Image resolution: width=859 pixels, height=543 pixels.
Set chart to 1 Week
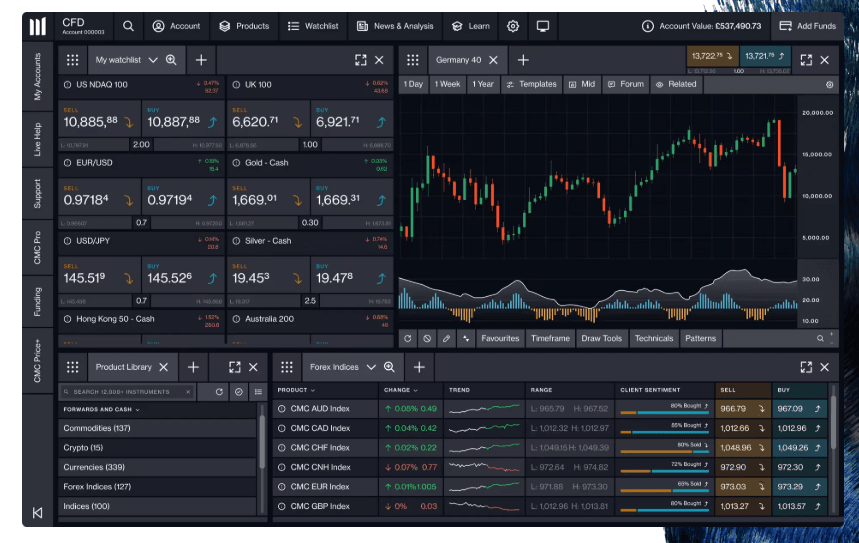(447, 84)
